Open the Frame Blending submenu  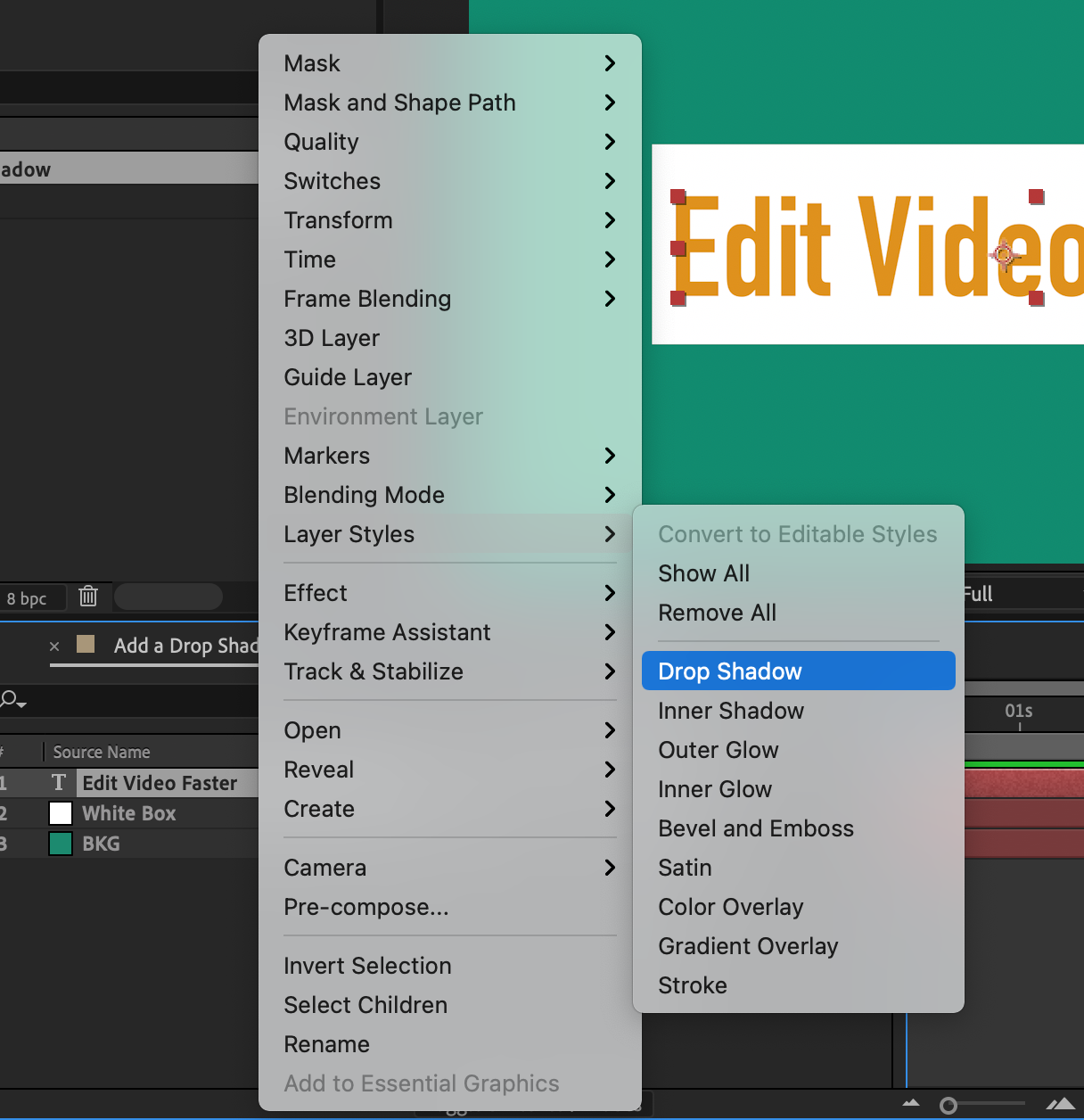coord(450,299)
